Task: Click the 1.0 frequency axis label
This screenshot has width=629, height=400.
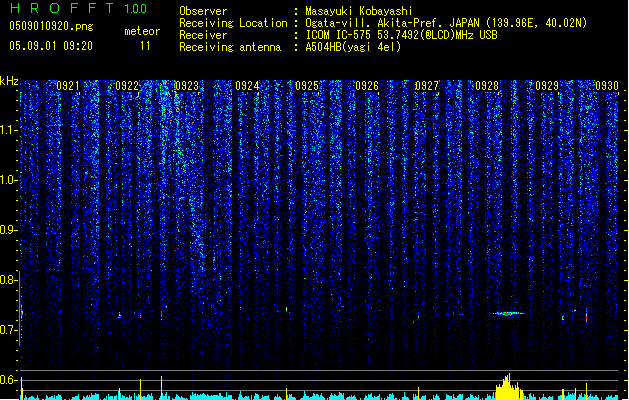Action: click(8, 180)
